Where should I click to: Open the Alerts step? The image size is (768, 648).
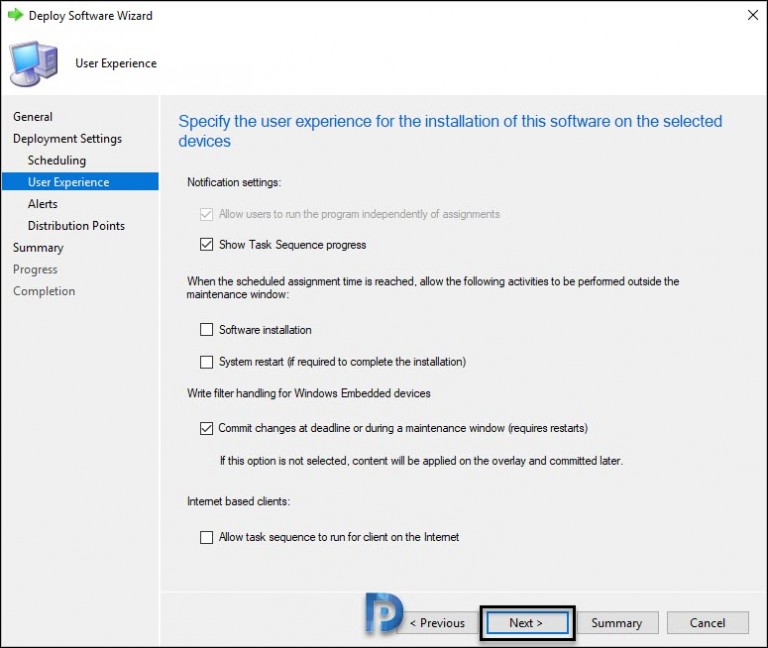pyautogui.click(x=43, y=204)
